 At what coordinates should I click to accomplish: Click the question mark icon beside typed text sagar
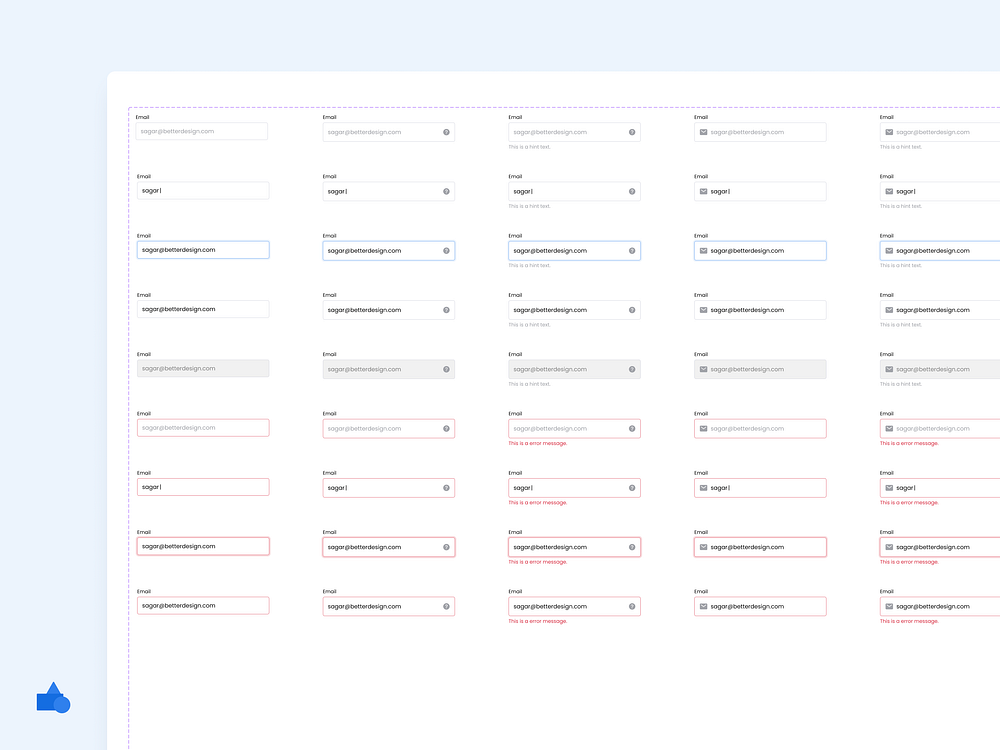pyautogui.click(x=446, y=191)
